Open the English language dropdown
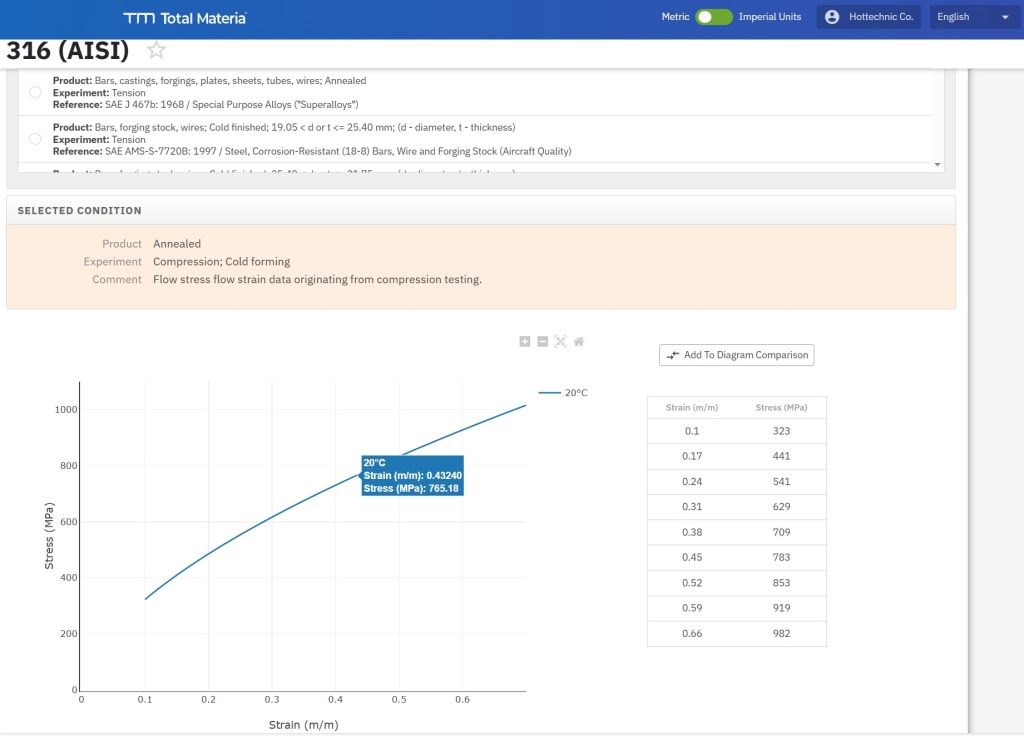The height and width of the screenshot is (736, 1024). [973, 17]
